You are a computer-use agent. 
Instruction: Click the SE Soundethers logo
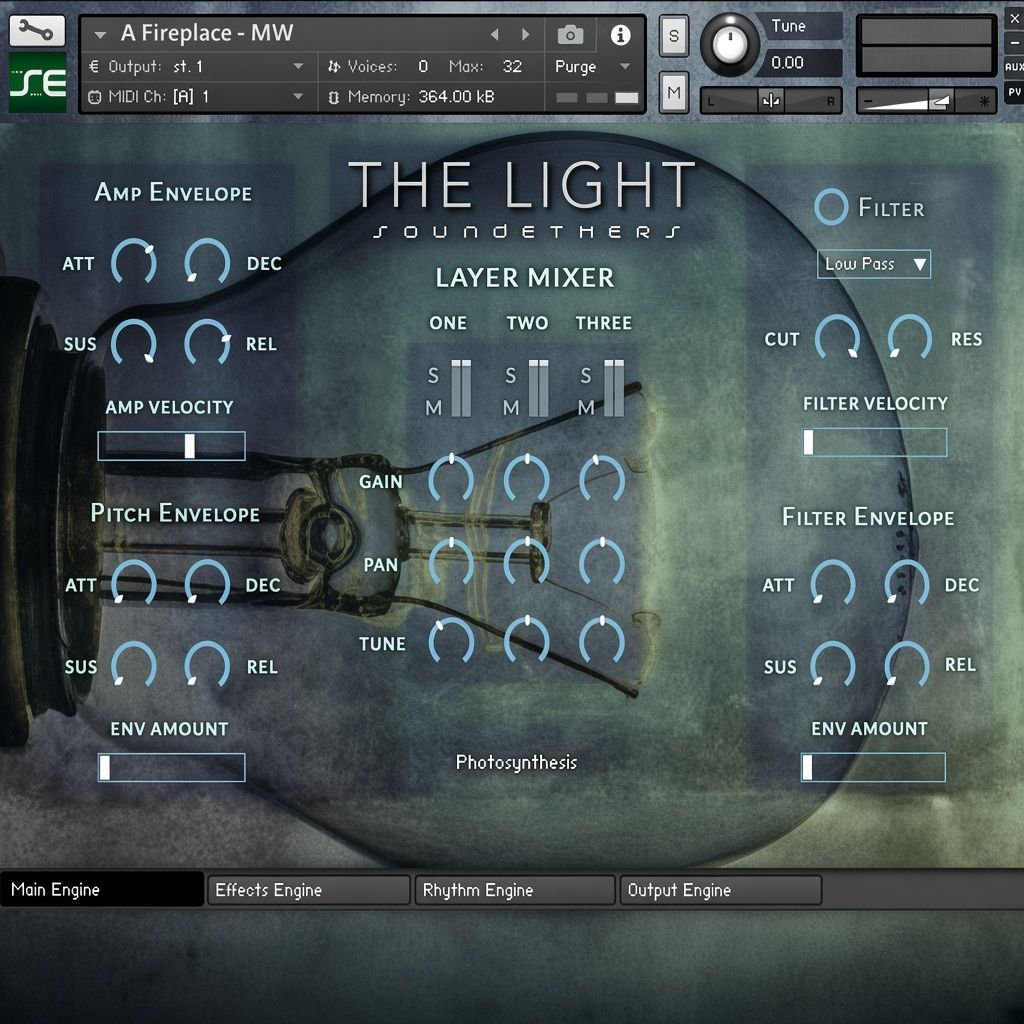point(37,82)
